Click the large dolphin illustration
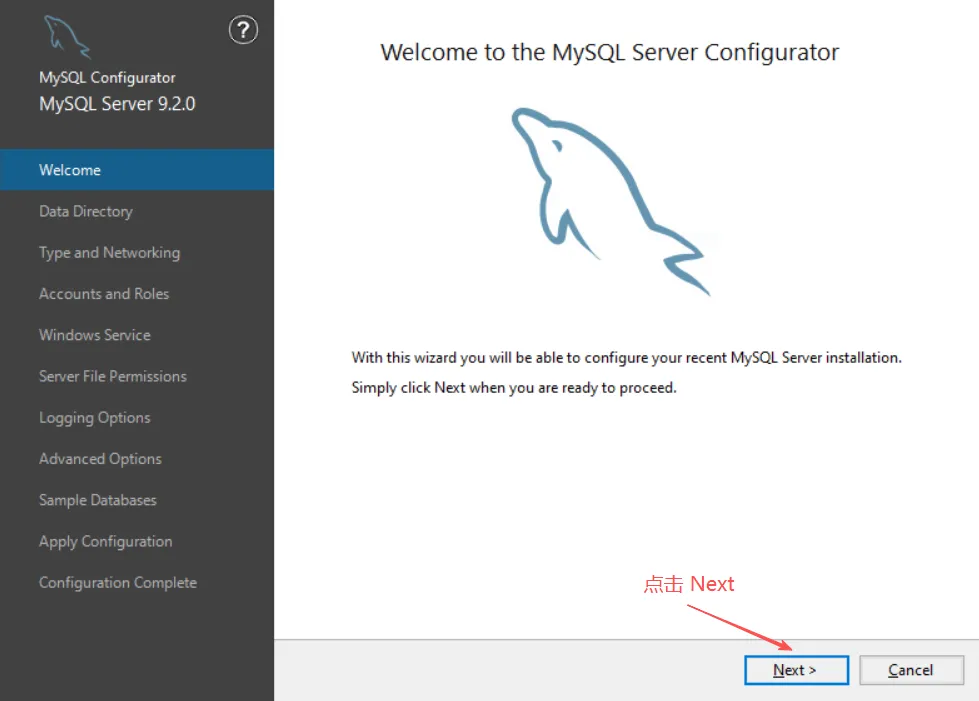Screen dimensions: 979x701 pyautogui.click(x=610, y=201)
